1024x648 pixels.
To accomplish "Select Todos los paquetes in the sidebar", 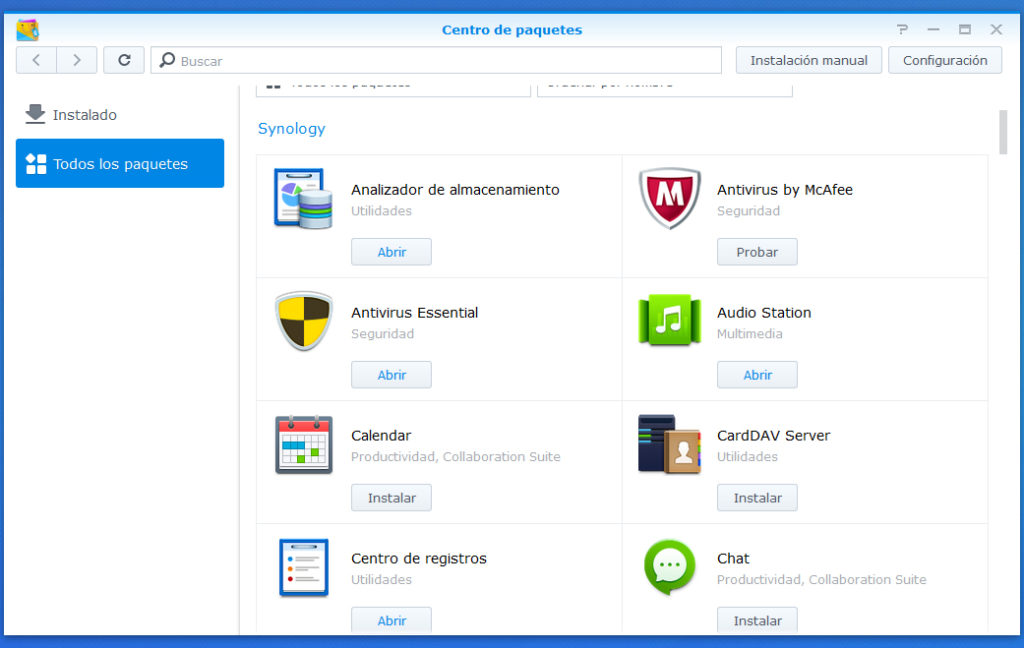I will tap(120, 163).
